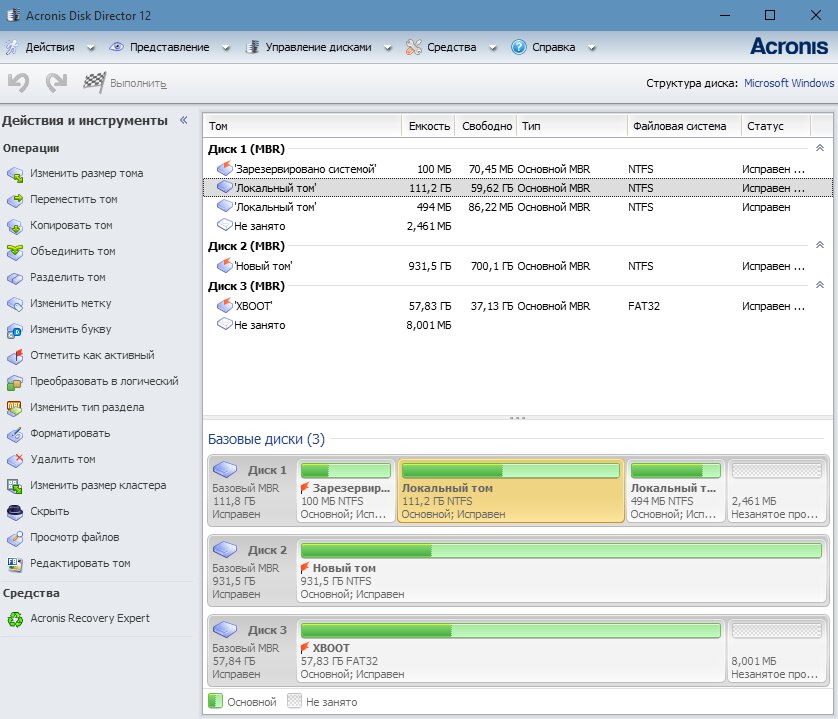This screenshot has height=719, width=838.
Task: Click the Копировать том icon
Action: [15, 226]
